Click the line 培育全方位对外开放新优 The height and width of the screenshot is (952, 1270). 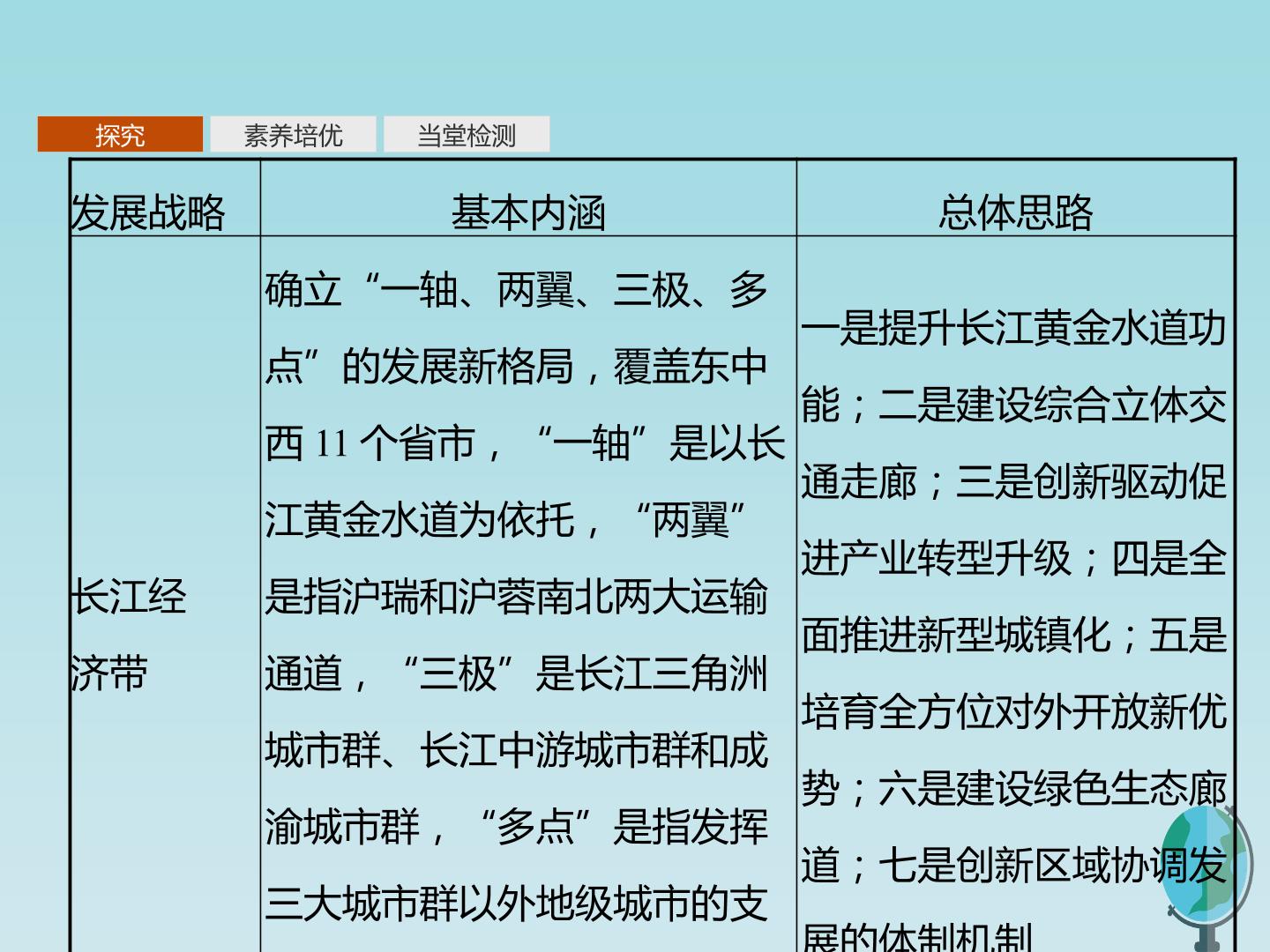click(x=1013, y=711)
